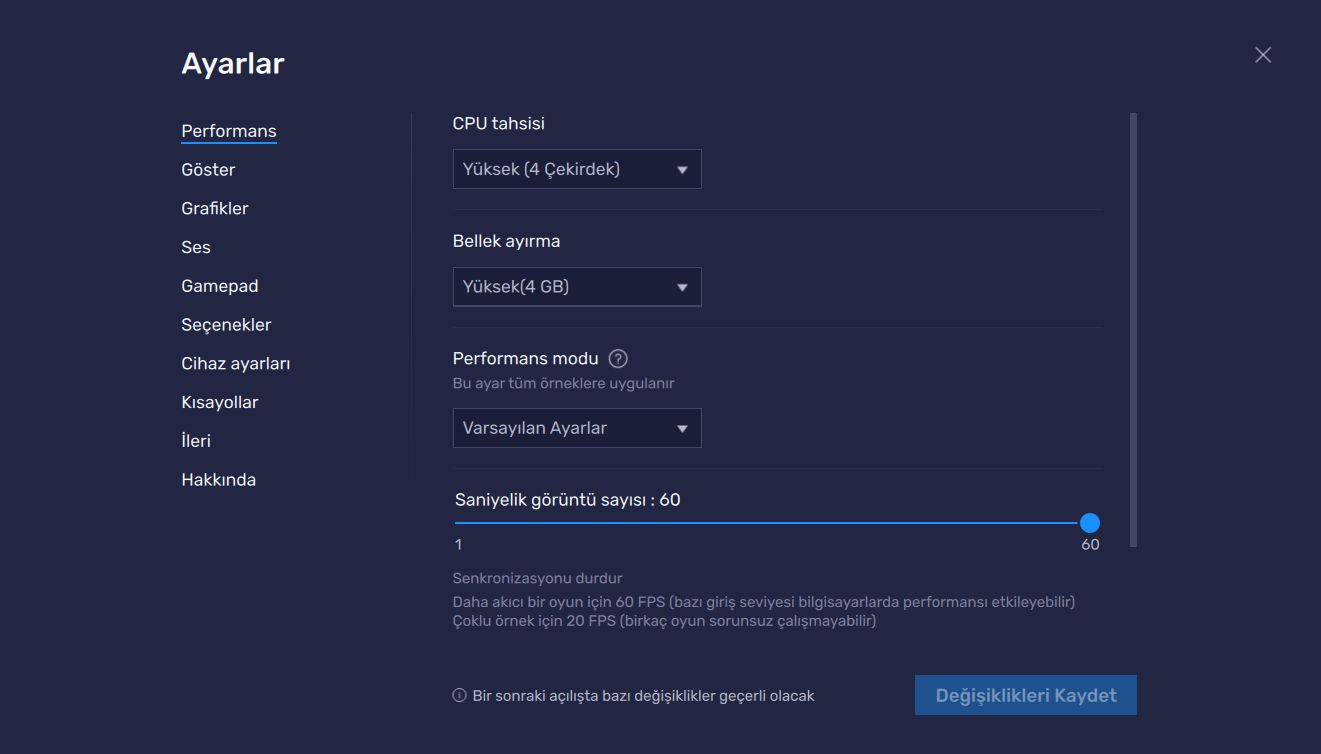
Task: Click the CPU tahsisi label
Action: click(499, 124)
